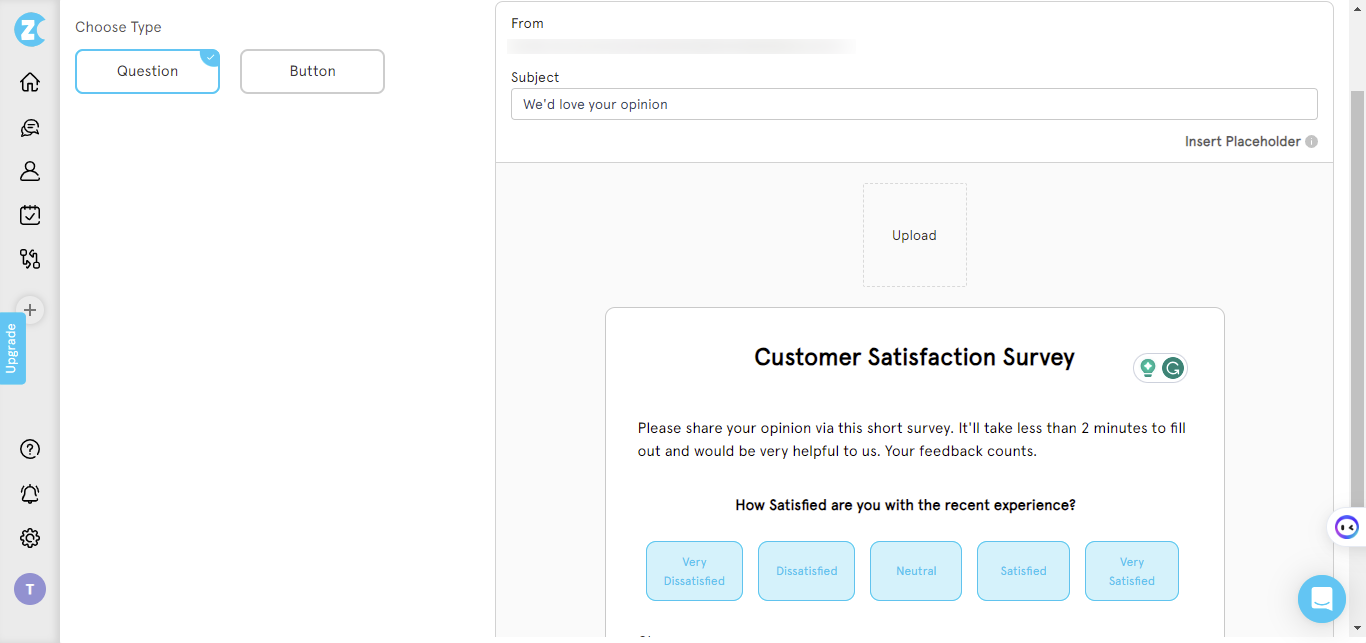Switch to the Button message type
The height and width of the screenshot is (643, 1366).
(x=312, y=71)
